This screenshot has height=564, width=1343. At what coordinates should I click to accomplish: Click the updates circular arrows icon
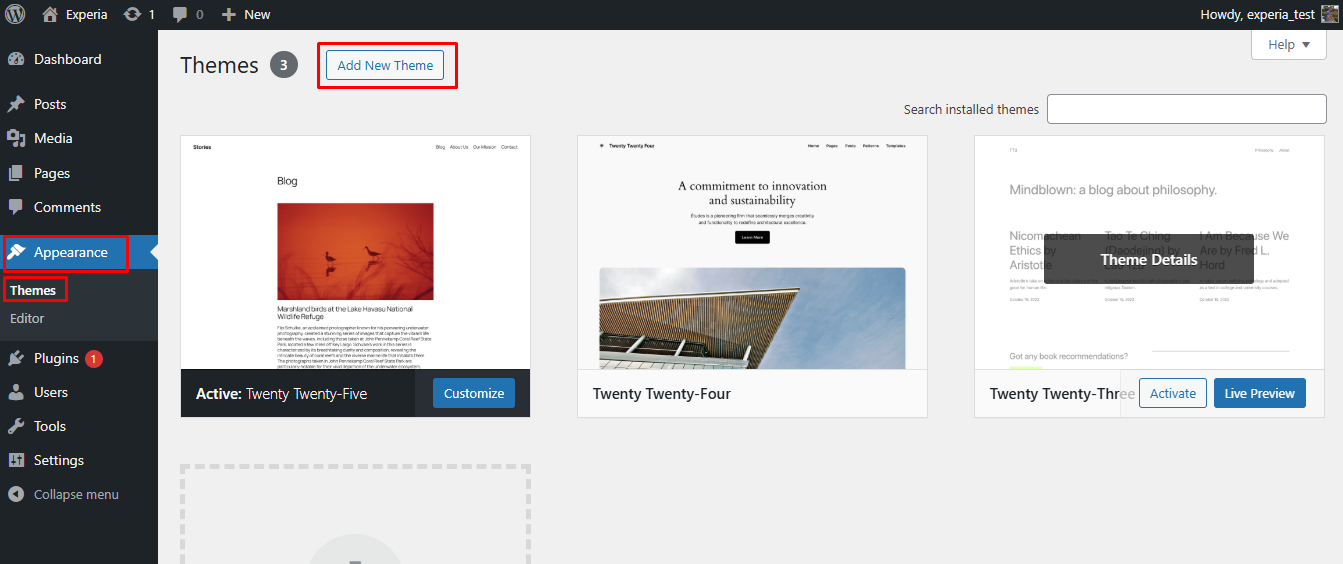coord(132,14)
